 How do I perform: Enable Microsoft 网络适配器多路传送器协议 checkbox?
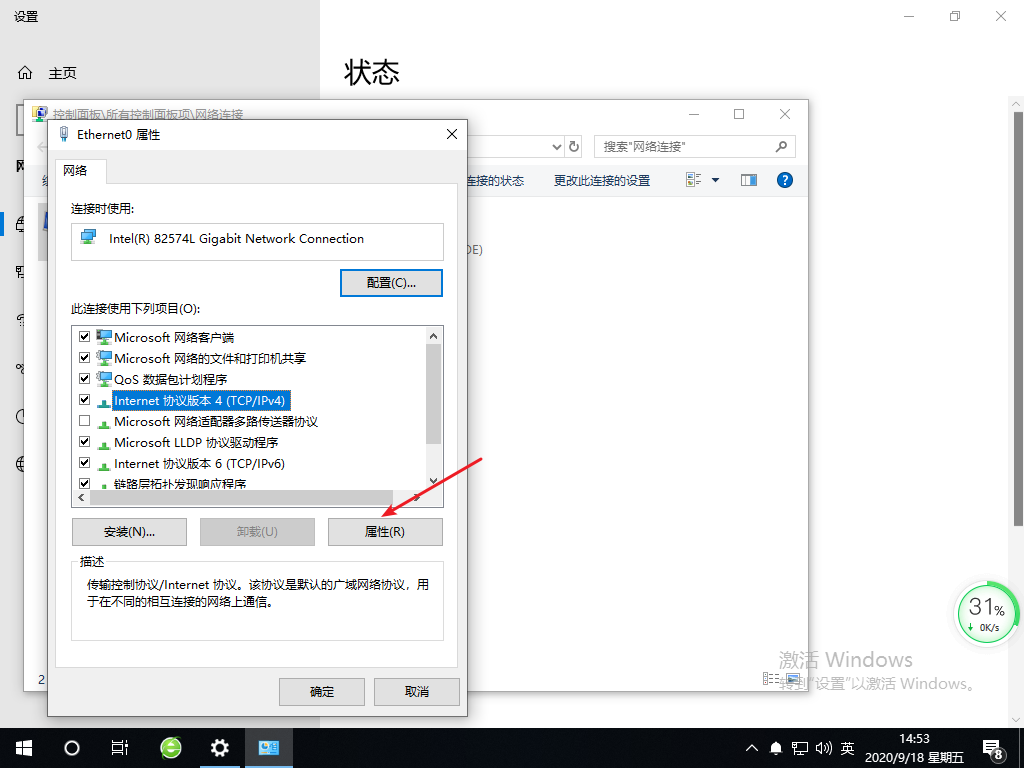click(85, 421)
